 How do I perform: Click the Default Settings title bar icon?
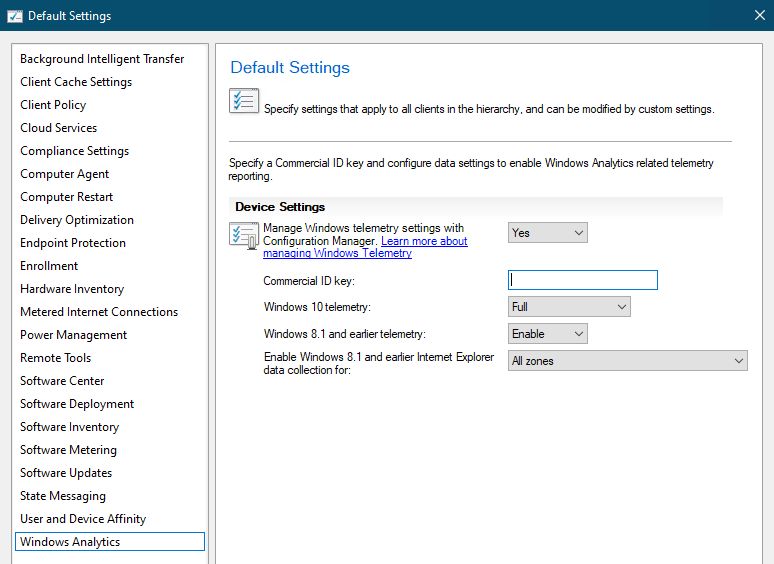coord(14,16)
